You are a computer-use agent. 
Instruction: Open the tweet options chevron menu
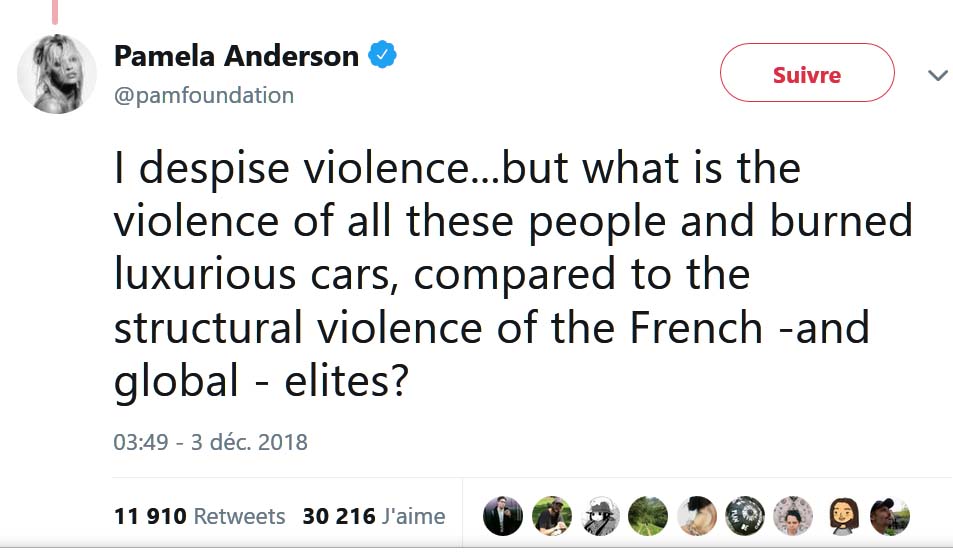pyautogui.click(x=938, y=75)
